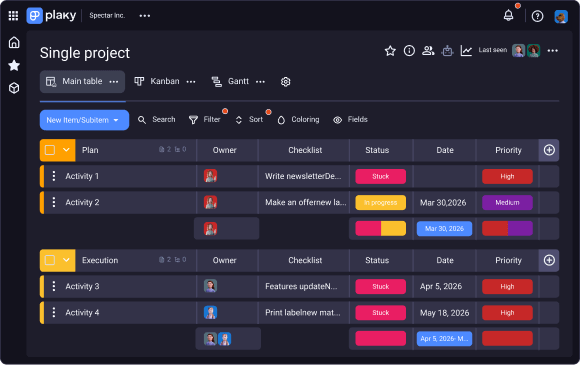The width and height of the screenshot is (580, 365).
Task: Open the notifications bell
Action: pyautogui.click(x=509, y=16)
